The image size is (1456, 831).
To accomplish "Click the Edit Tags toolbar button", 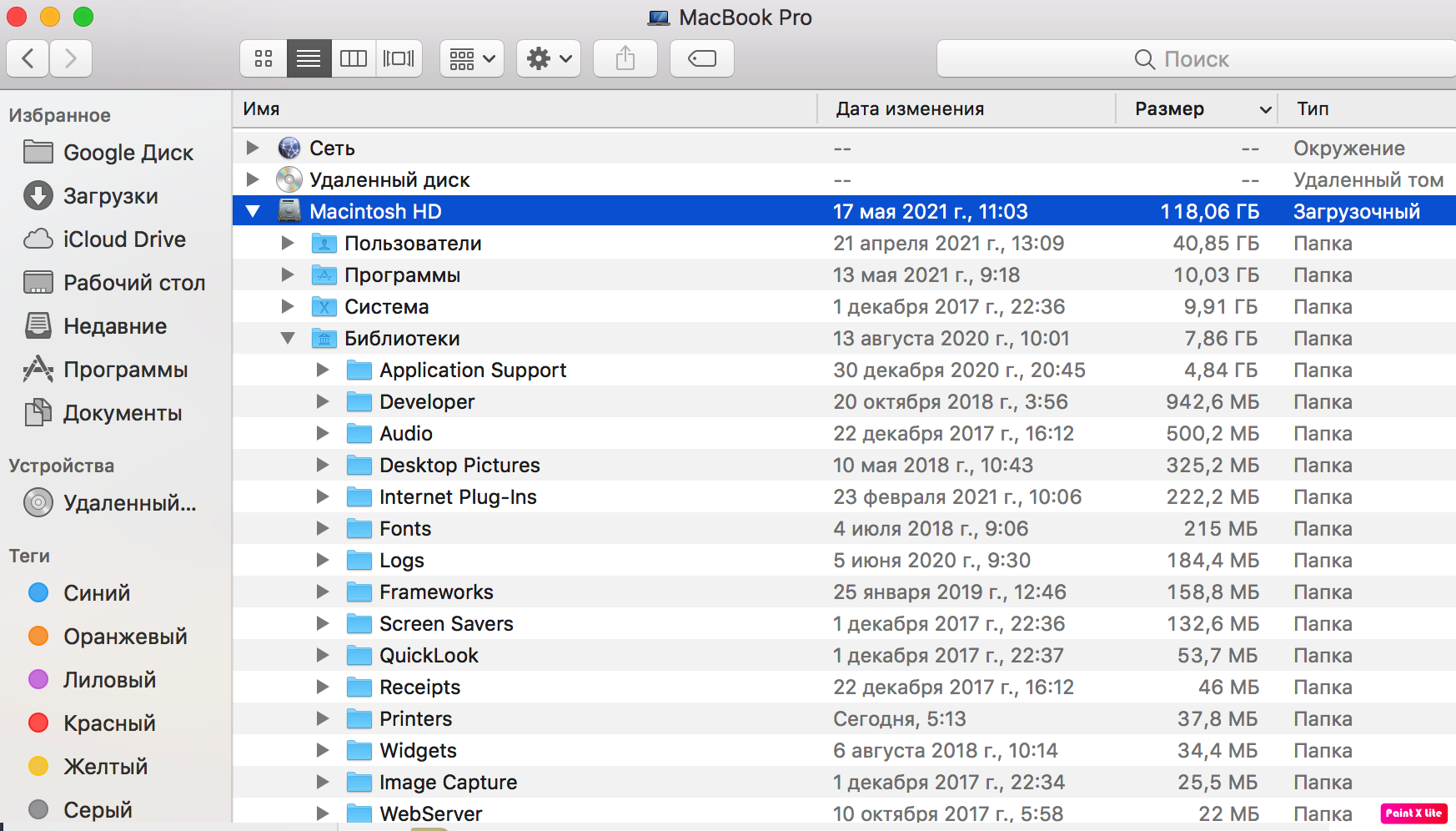I will 702,58.
